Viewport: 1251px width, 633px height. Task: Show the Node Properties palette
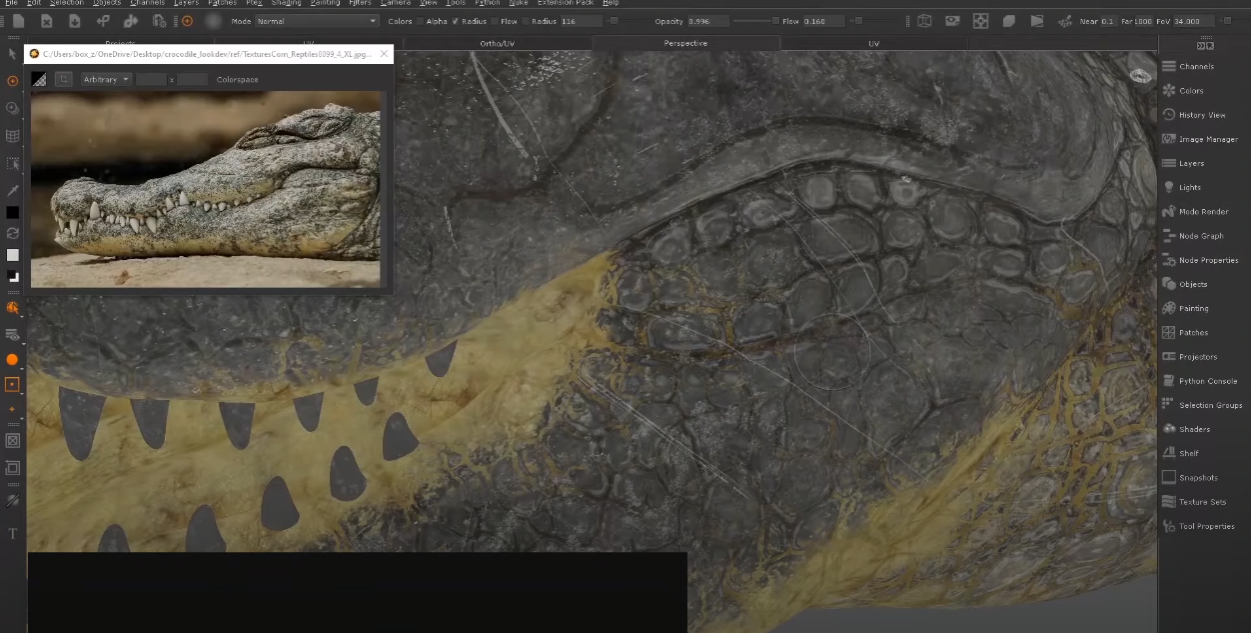click(x=1201, y=260)
